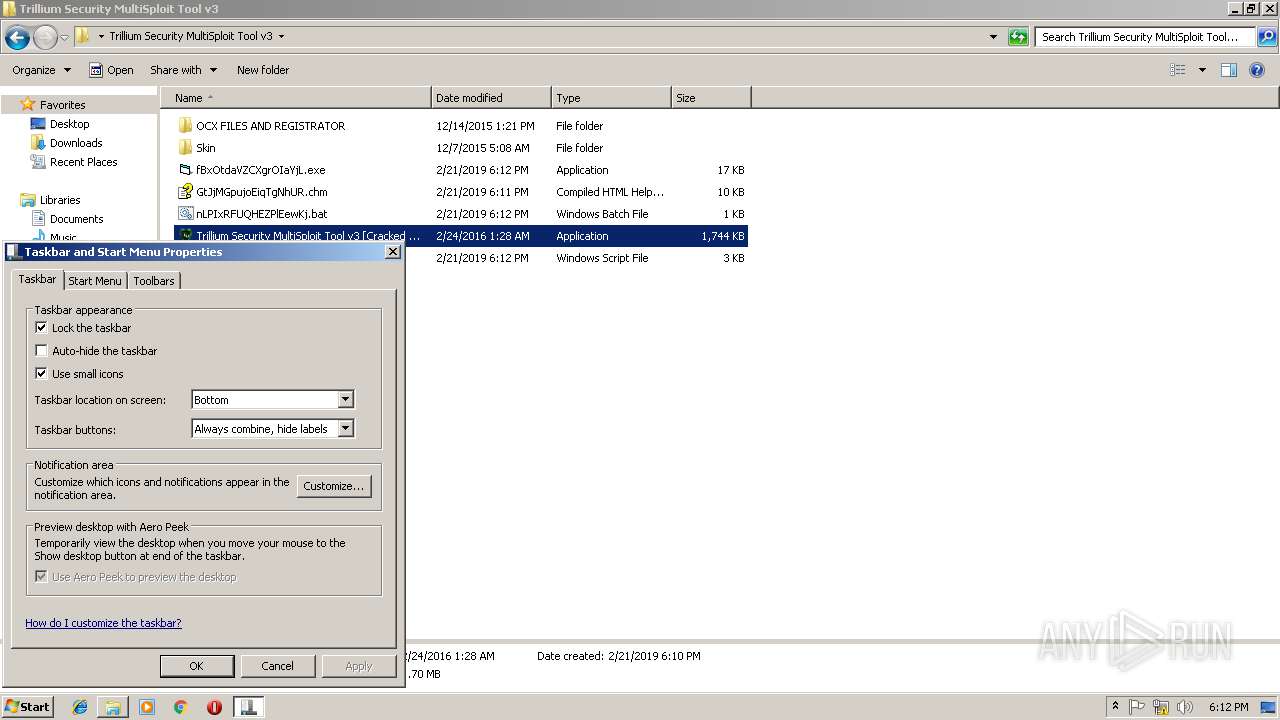
Task: Switch to the Taskbar tab
Action: (x=37, y=279)
